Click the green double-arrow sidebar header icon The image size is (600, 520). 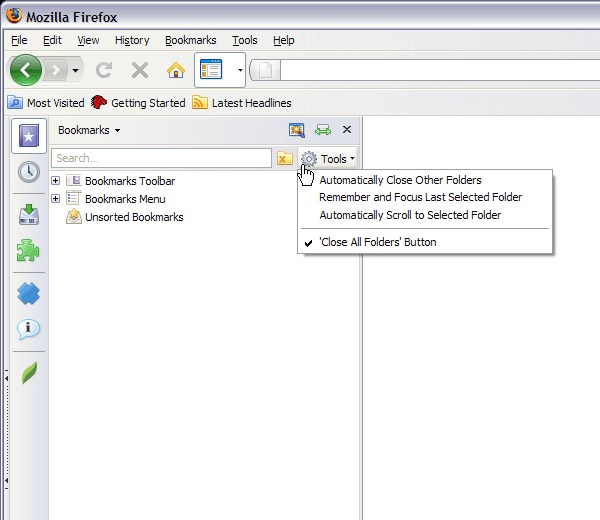323,130
